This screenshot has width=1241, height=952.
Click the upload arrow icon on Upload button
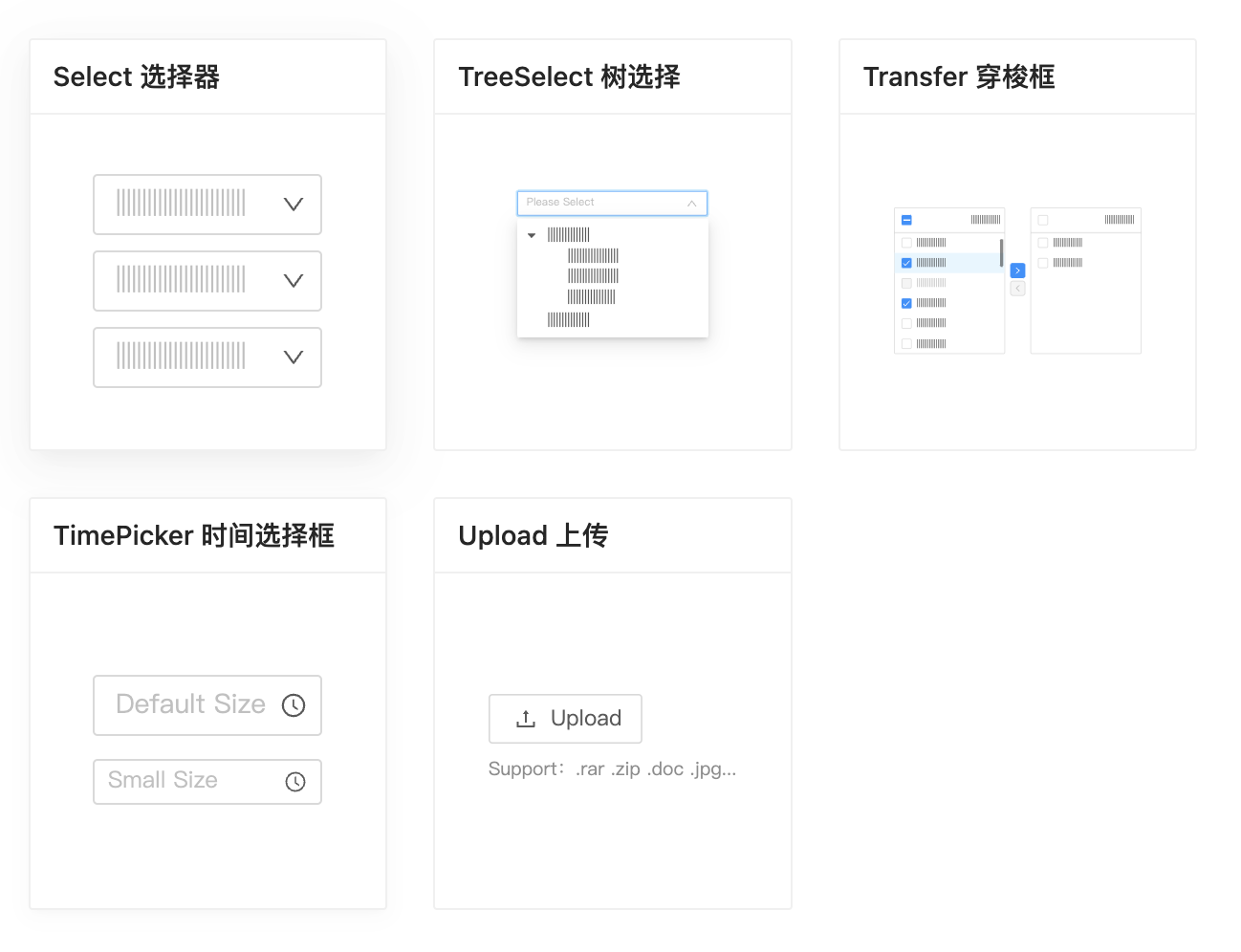tap(526, 719)
